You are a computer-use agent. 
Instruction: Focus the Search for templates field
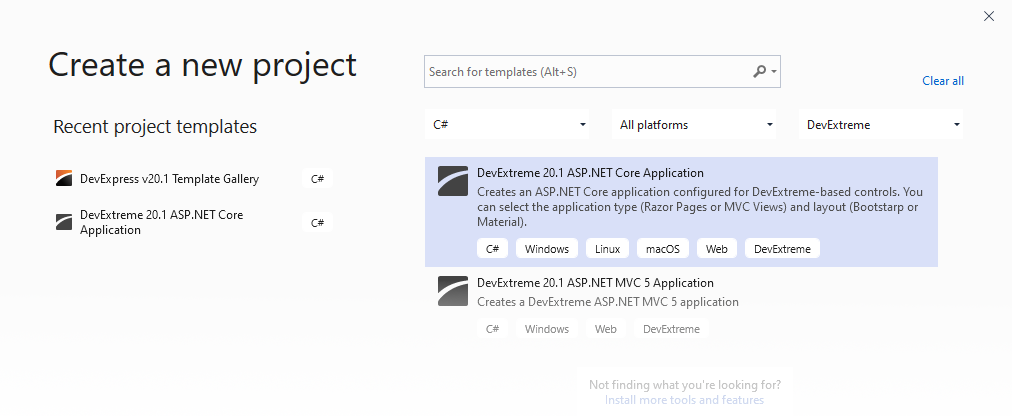pyautogui.click(x=602, y=72)
